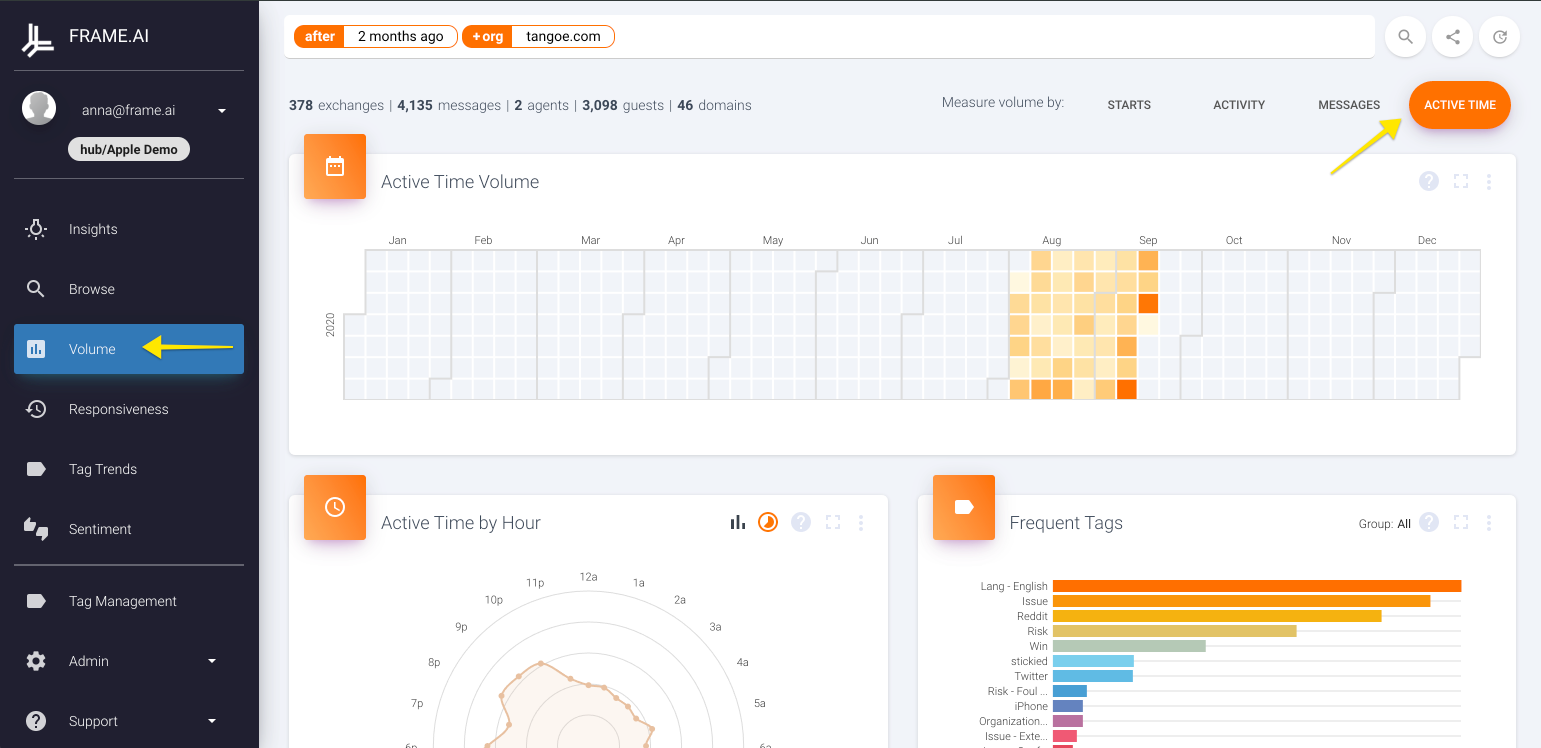
Task: Click the Sentiment thumbs icon
Action: click(36, 529)
